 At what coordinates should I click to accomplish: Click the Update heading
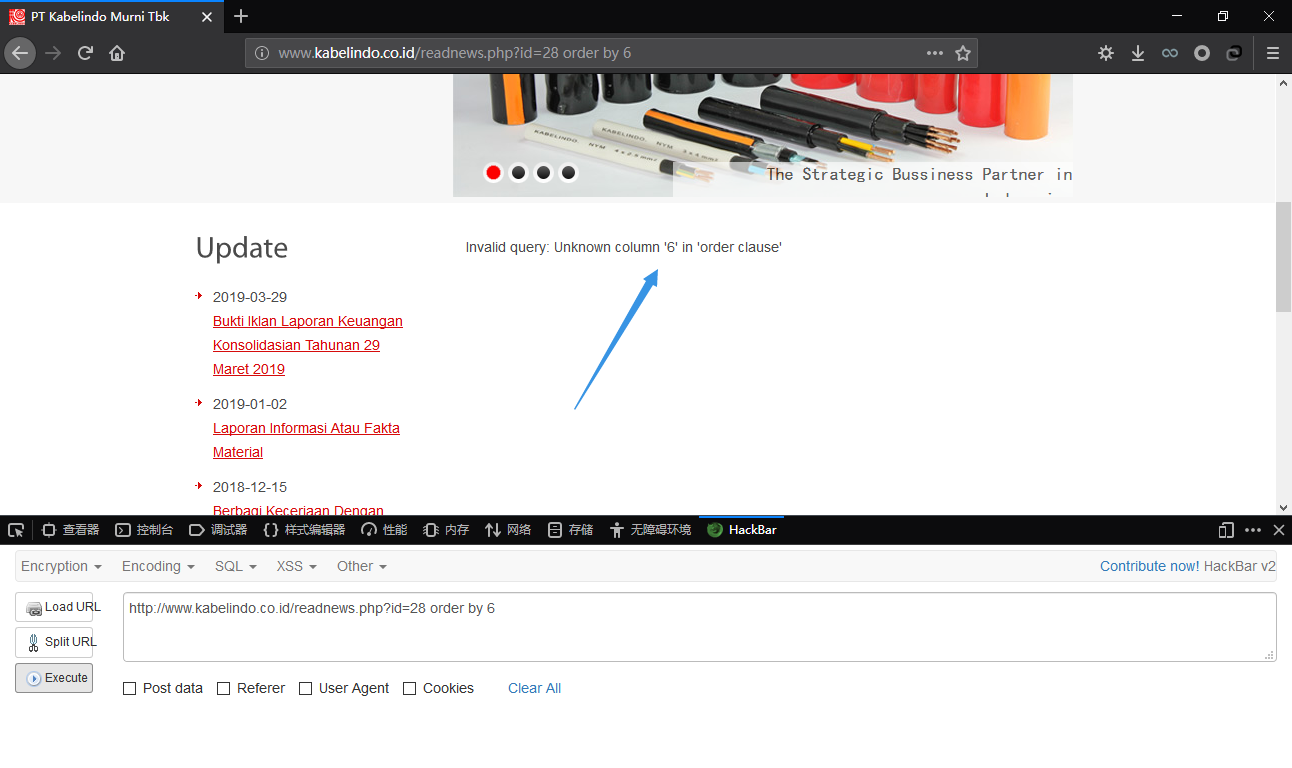(242, 248)
